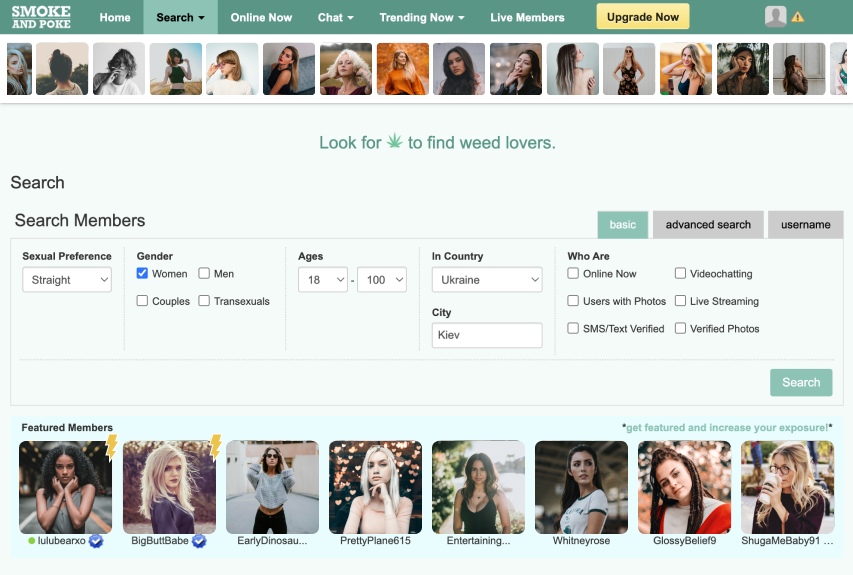Click get featured and increase exposure link

pyautogui.click(x=727, y=428)
